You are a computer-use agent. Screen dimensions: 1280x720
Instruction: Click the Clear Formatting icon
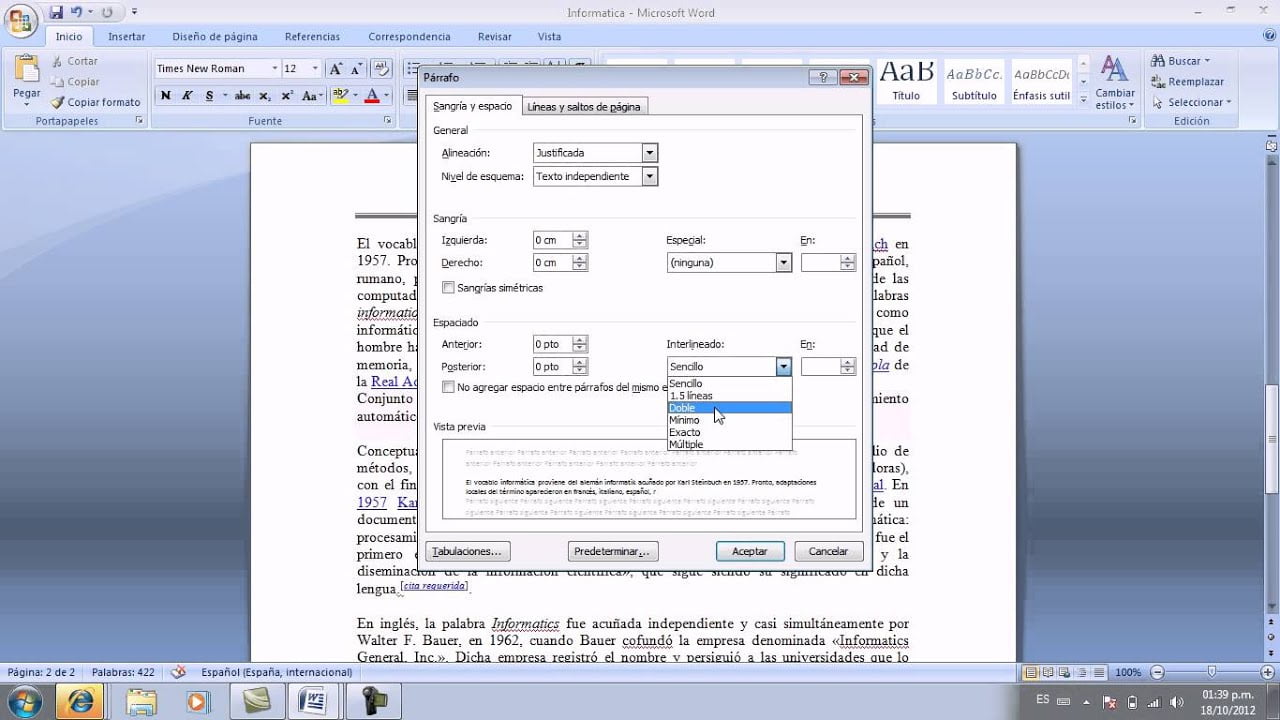(x=382, y=69)
